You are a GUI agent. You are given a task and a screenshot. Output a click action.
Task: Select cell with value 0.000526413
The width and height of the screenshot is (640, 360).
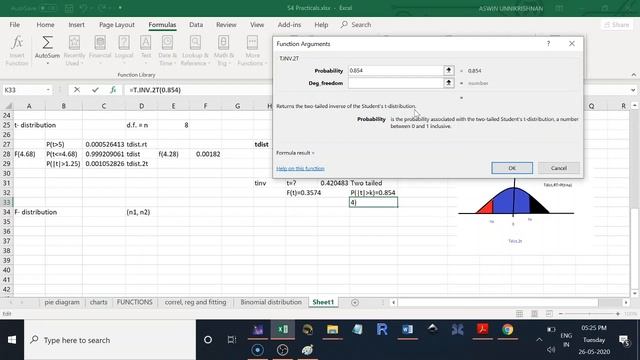click(x=104, y=144)
